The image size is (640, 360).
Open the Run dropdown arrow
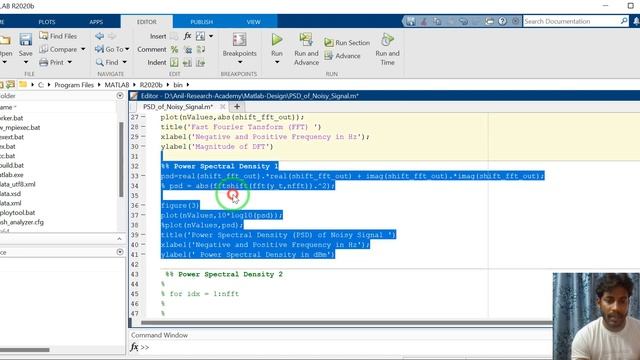[x=277, y=62]
